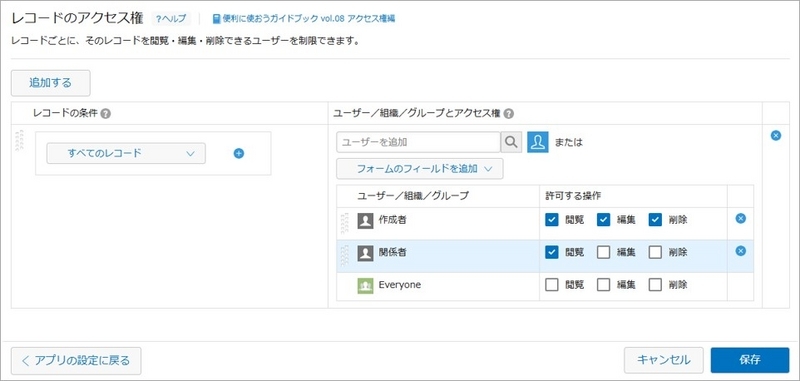The image size is (800, 381).
Task: Click the help icon beside レコードの条件
Action: [x=106, y=114]
